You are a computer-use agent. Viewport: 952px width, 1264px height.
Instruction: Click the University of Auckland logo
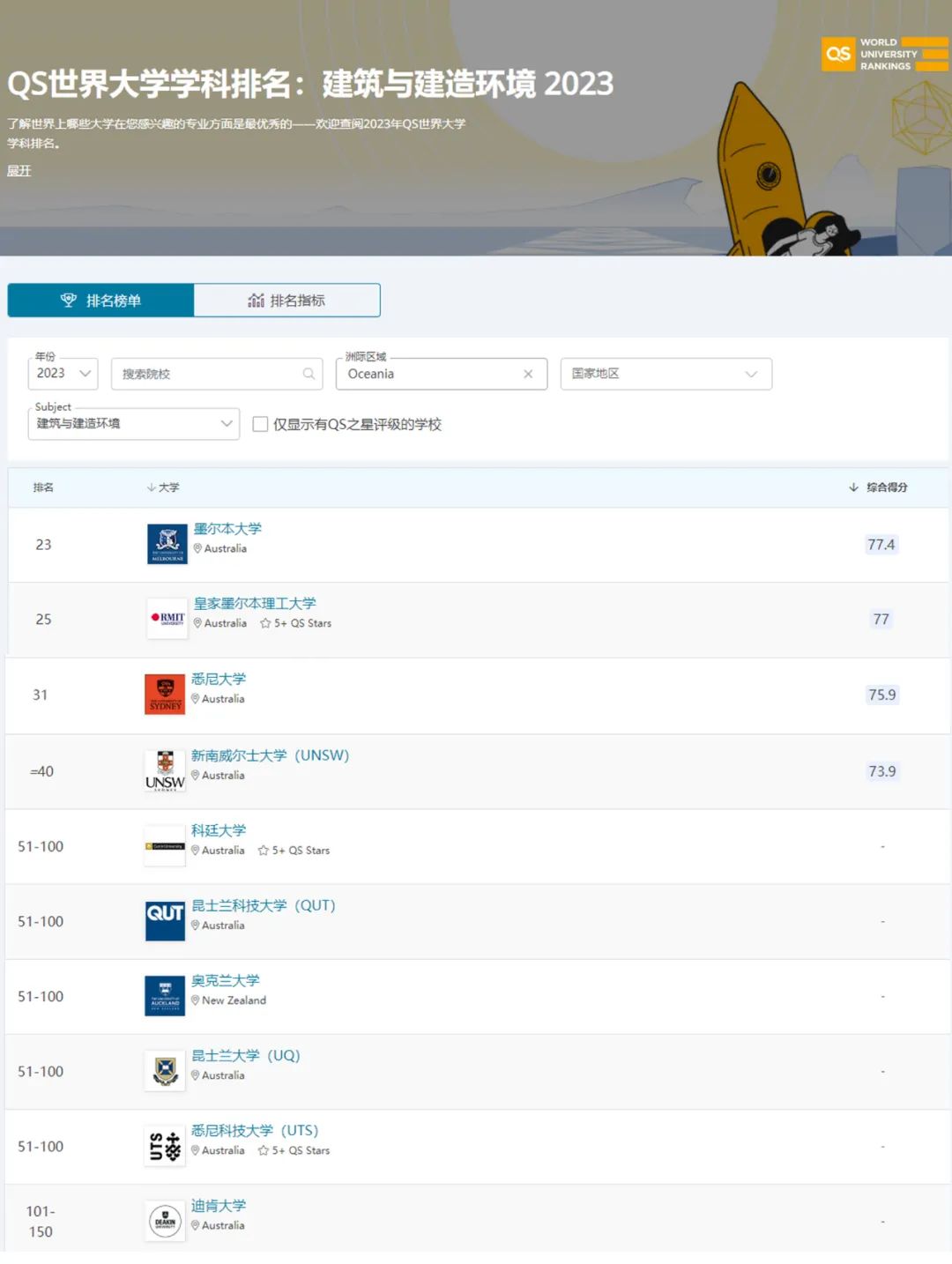pyautogui.click(x=165, y=996)
